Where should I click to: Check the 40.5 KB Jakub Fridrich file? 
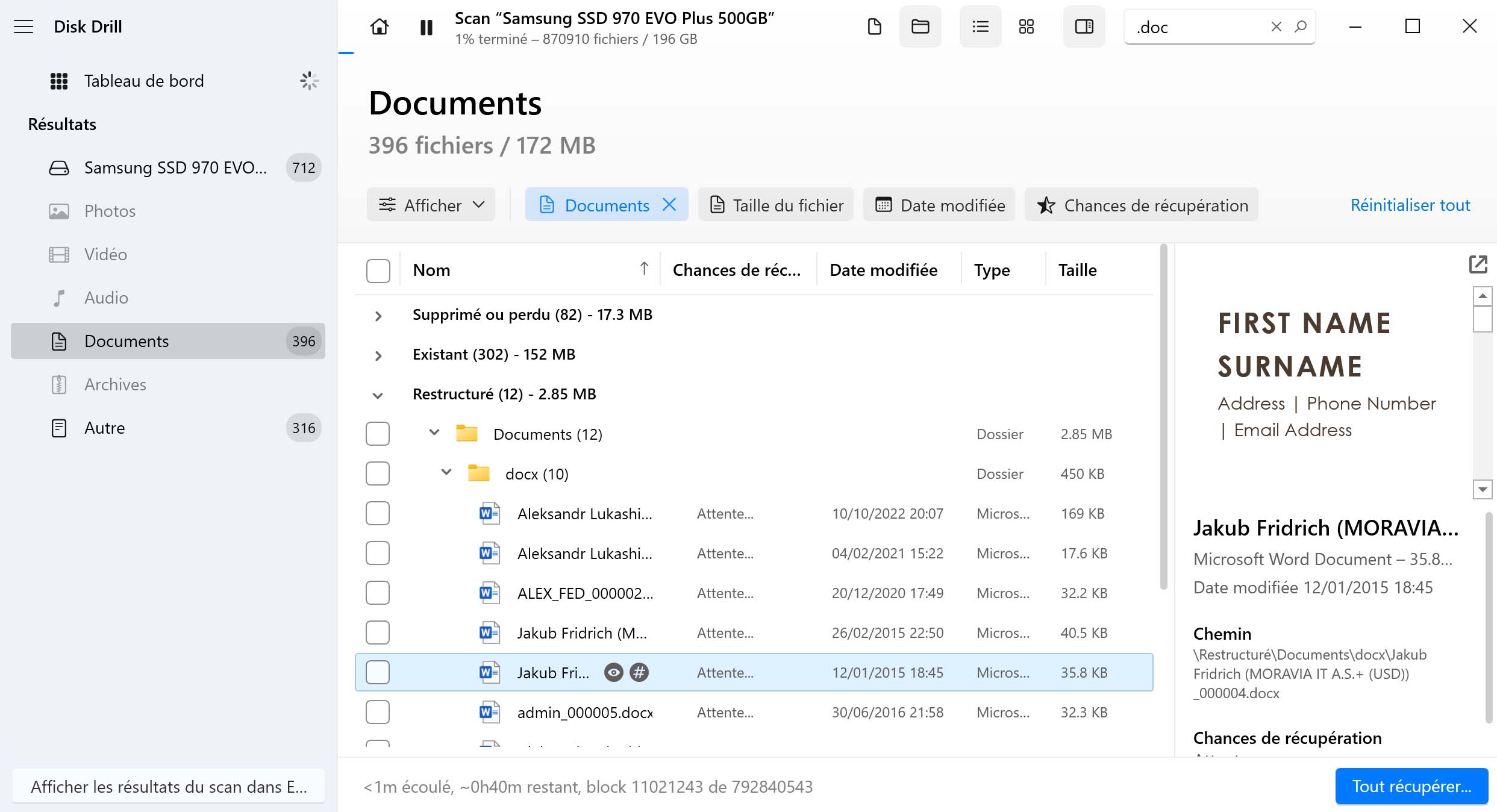tap(378, 632)
